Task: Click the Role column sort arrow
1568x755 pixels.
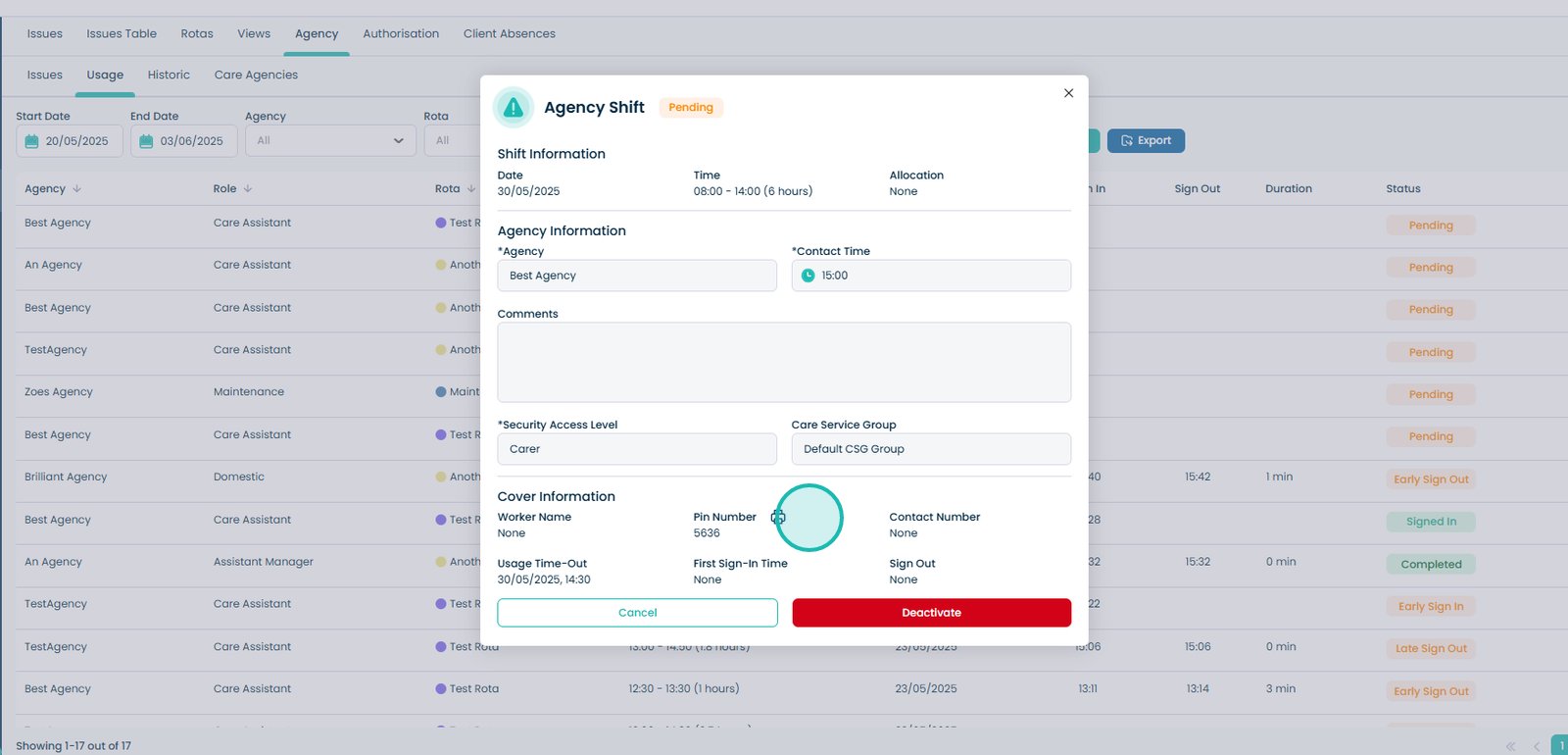Action: [248, 188]
